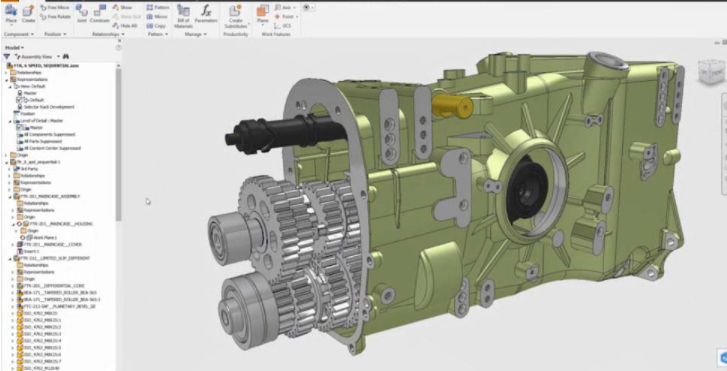Open the fx Parameters dialog
Viewport: 727px width, 371px height.
point(206,14)
